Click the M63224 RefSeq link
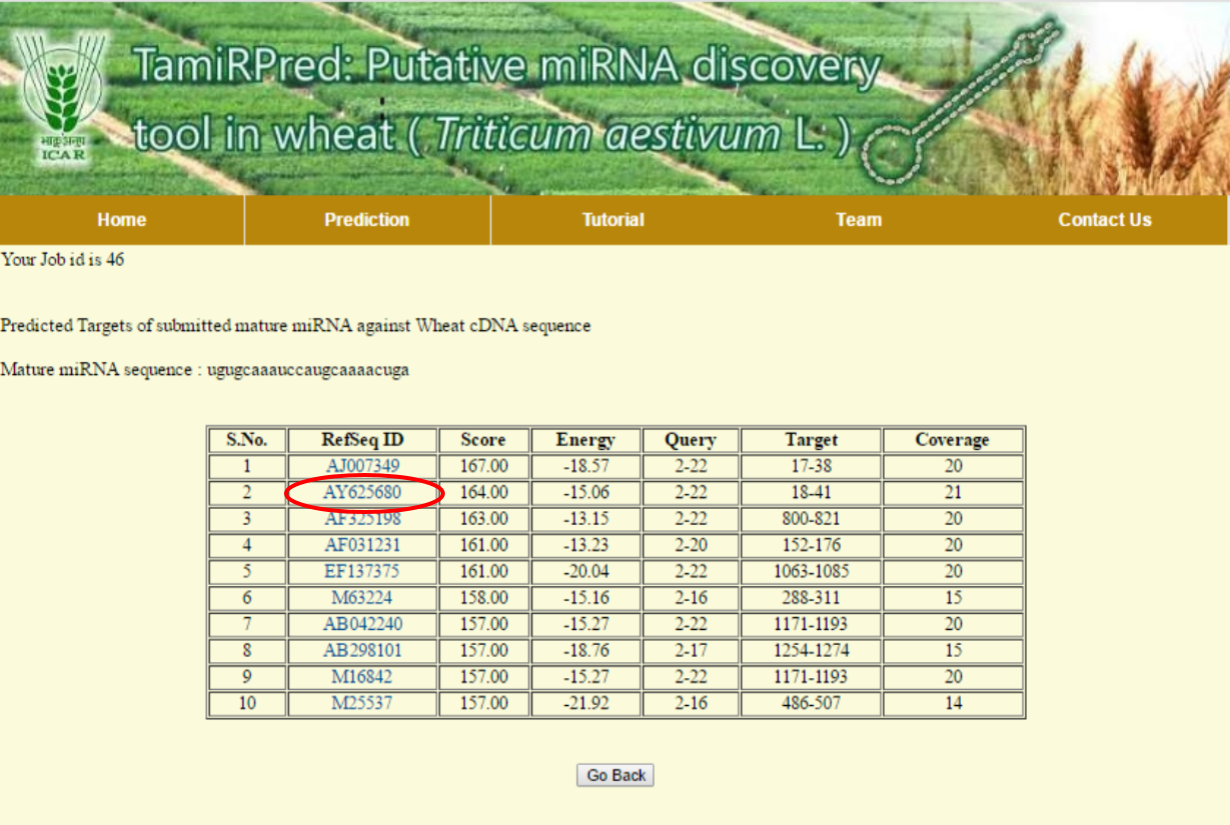 [362, 598]
